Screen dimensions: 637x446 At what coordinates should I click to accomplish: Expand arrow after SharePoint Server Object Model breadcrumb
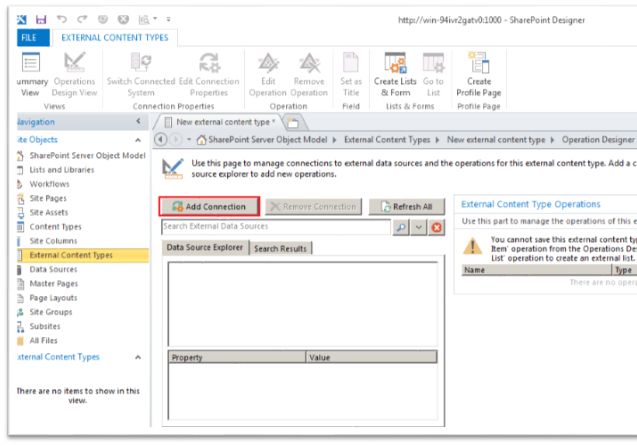334,140
